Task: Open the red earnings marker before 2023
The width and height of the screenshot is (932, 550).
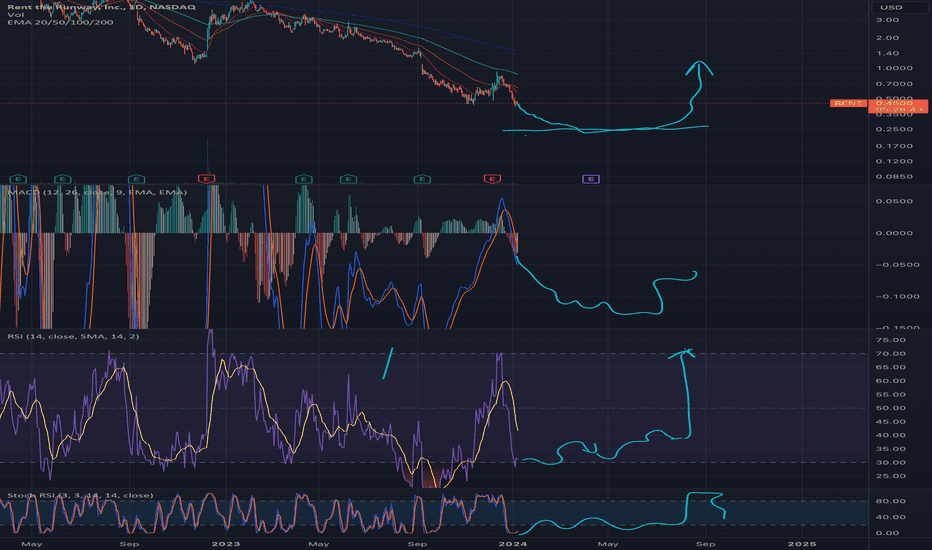Action: (x=206, y=179)
